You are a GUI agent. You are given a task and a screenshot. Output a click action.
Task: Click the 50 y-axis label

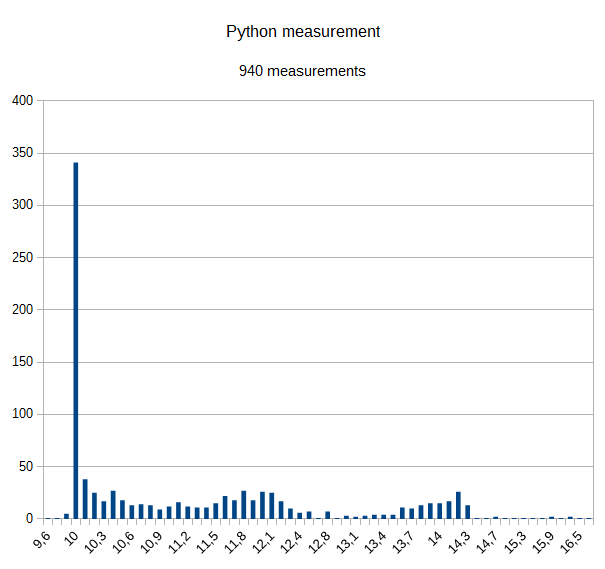click(x=26, y=466)
